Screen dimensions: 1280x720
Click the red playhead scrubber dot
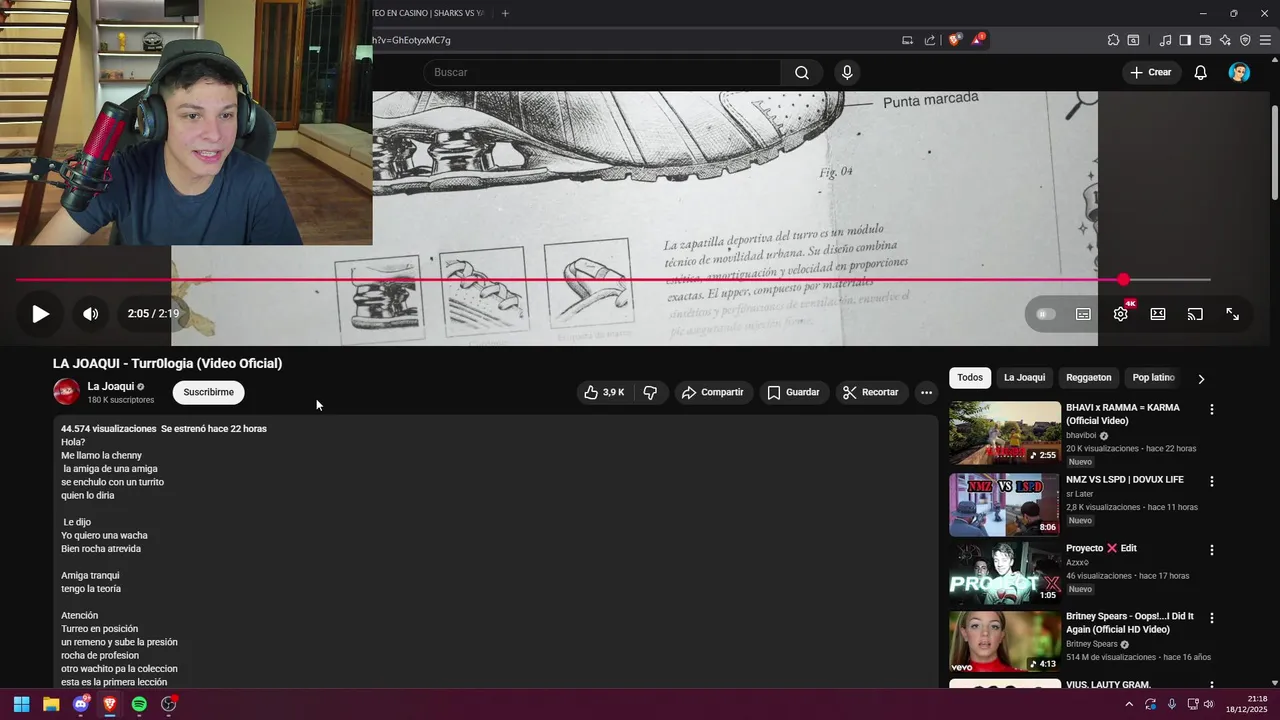coord(1123,280)
